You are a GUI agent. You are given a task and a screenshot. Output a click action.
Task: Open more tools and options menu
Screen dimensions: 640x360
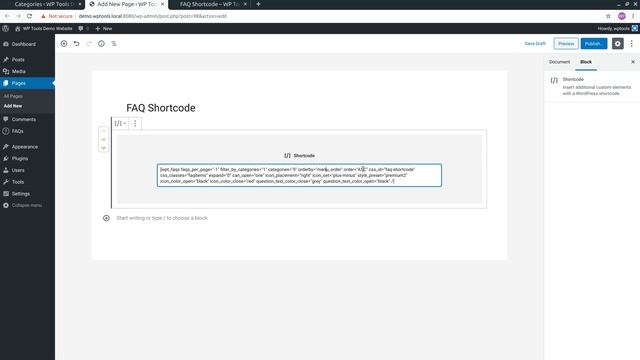coord(631,44)
